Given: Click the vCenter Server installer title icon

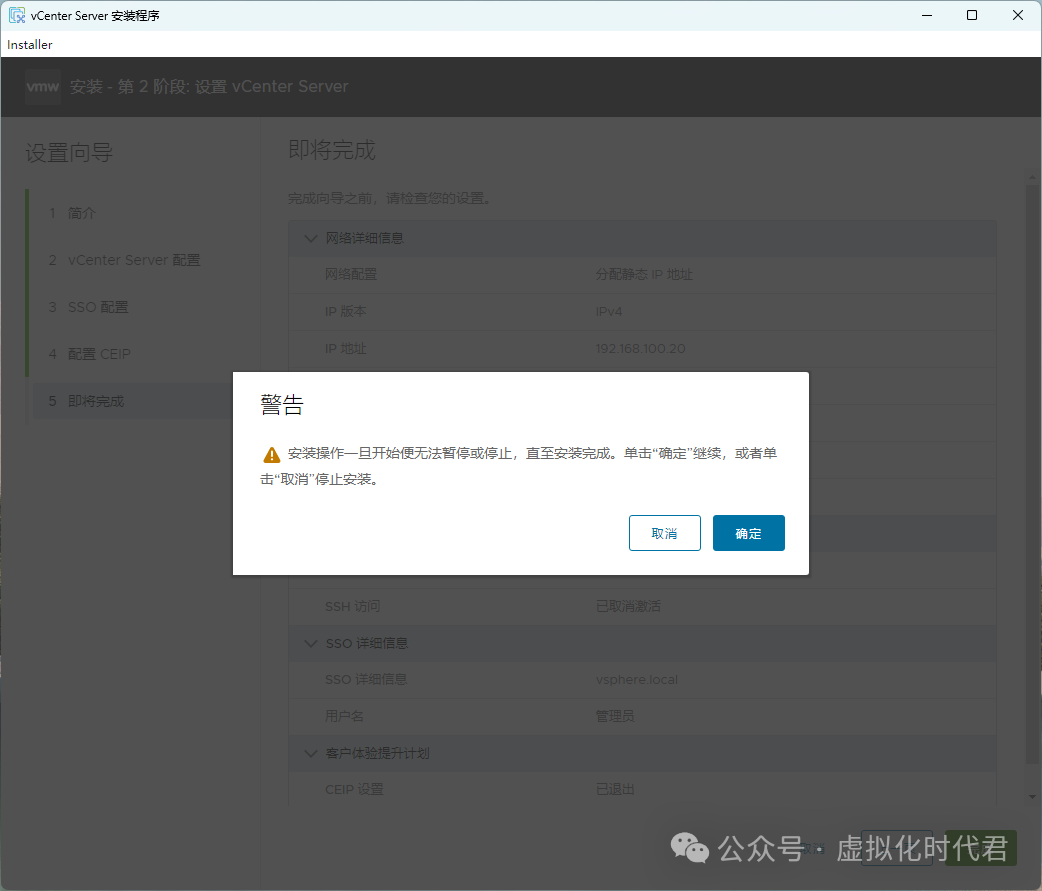Looking at the screenshot, I should (17, 15).
